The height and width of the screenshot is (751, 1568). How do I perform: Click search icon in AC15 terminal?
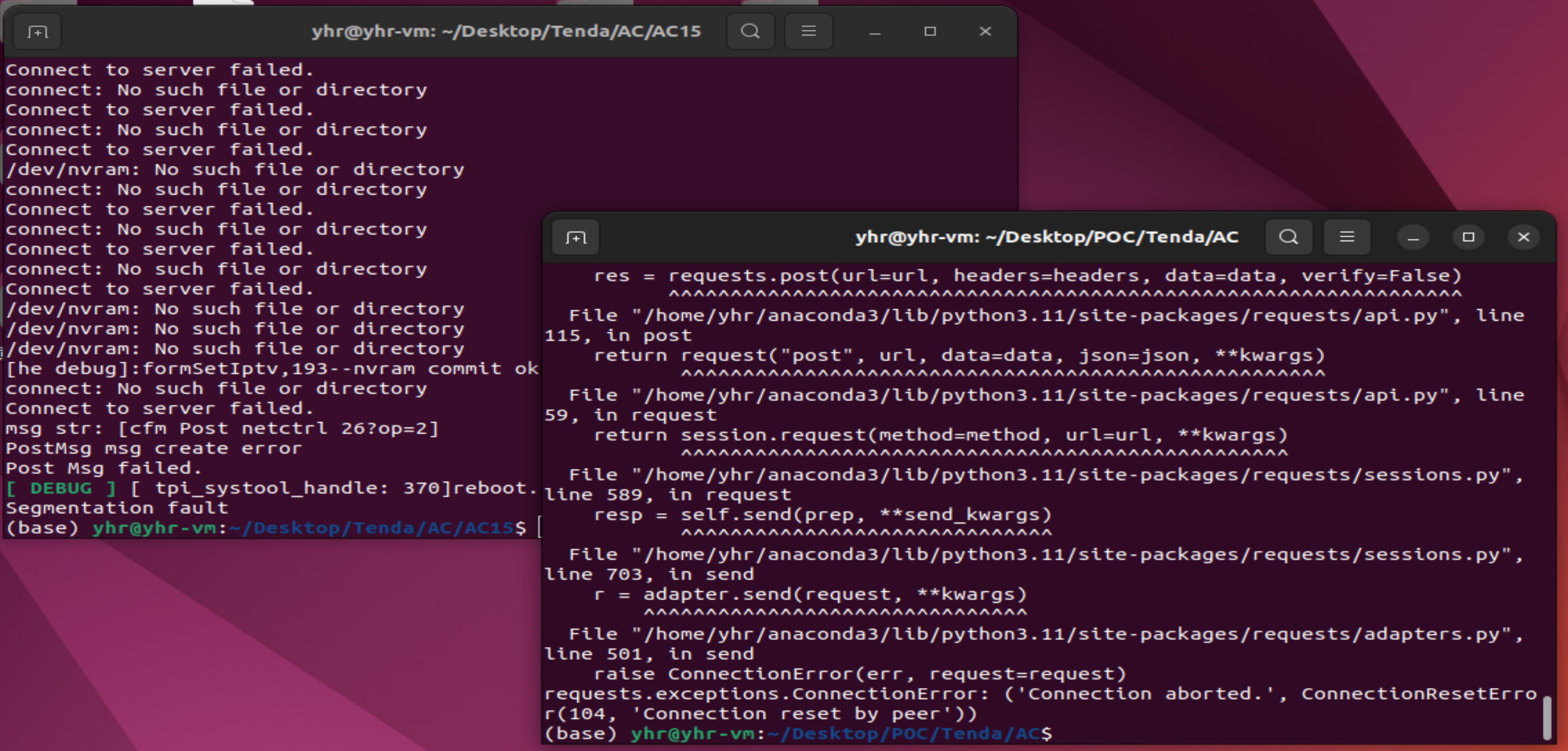tap(750, 31)
